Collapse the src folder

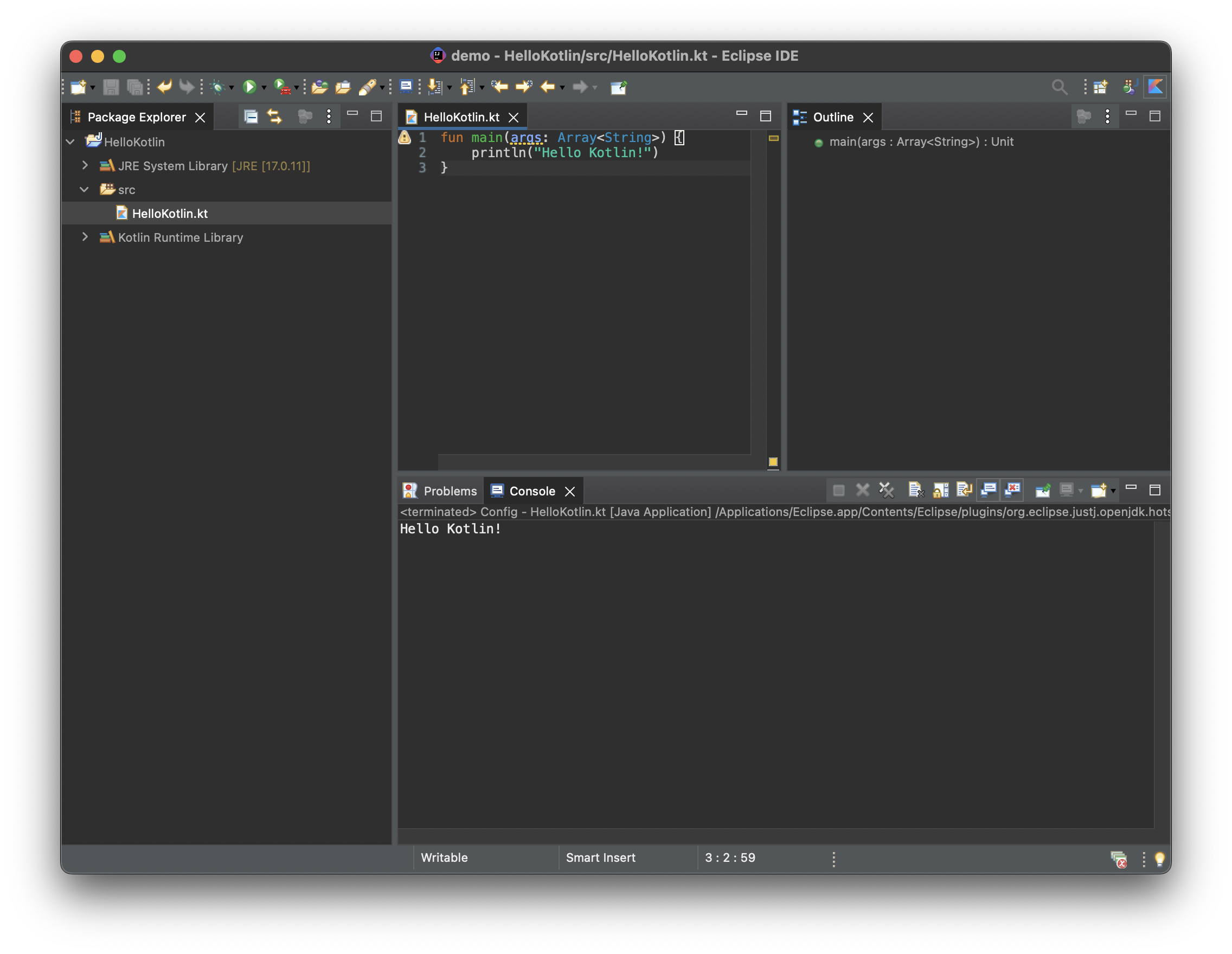tap(85, 190)
